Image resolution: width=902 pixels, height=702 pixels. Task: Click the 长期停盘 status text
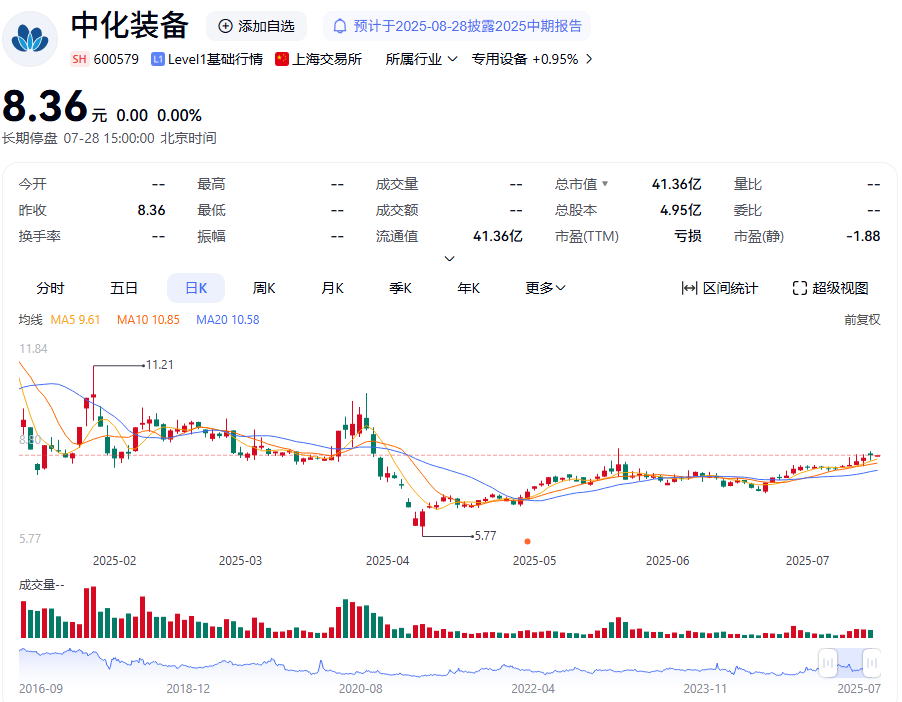(29, 138)
